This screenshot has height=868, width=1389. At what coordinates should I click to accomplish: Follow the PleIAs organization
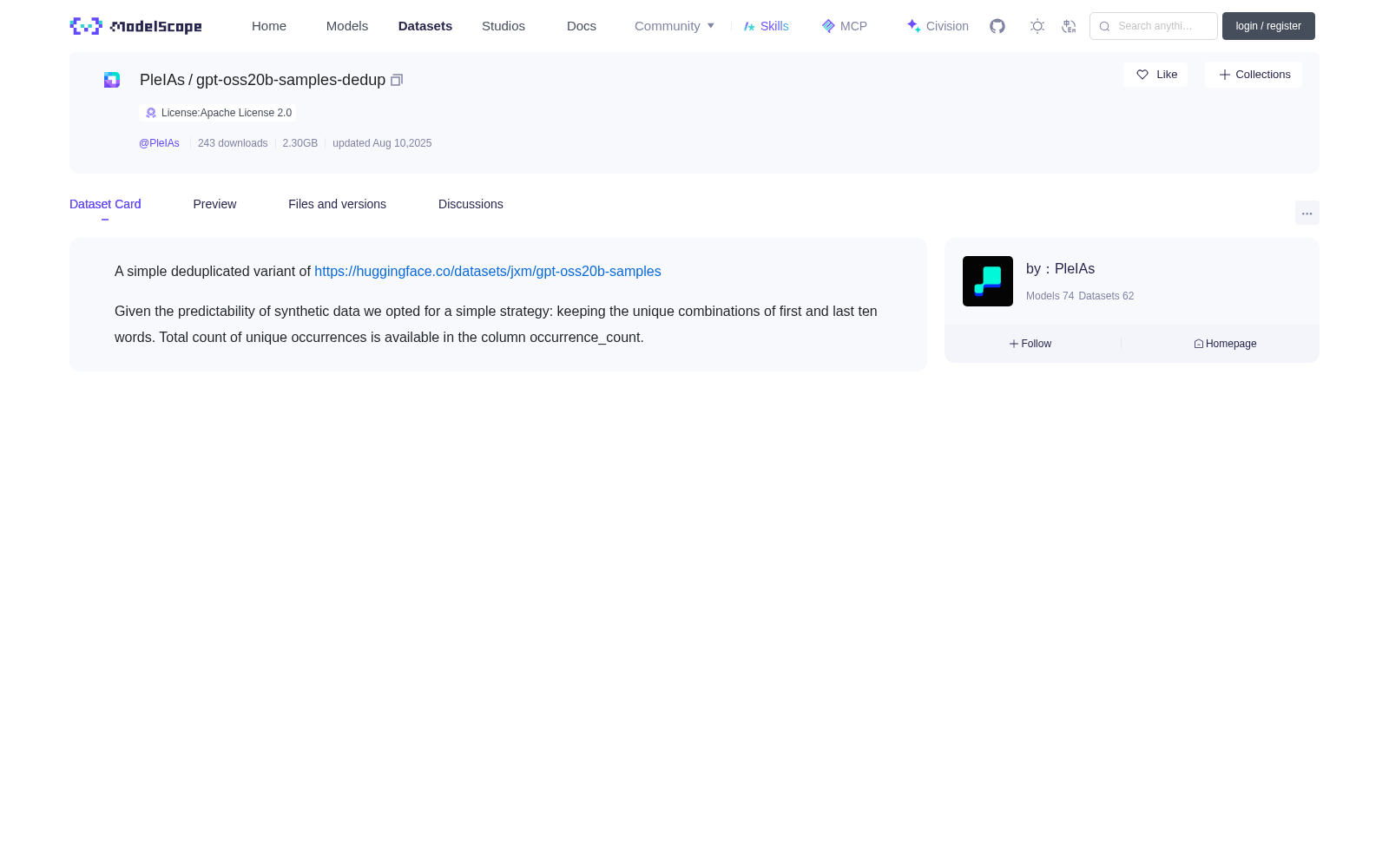[1030, 344]
